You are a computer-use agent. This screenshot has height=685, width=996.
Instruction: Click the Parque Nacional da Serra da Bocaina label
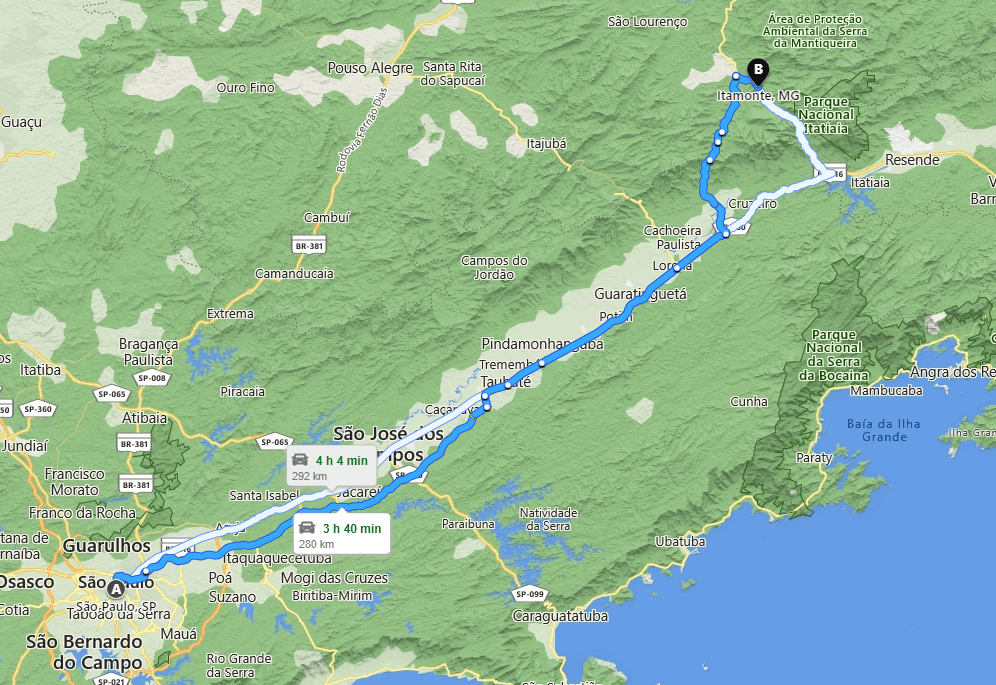click(833, 355)
